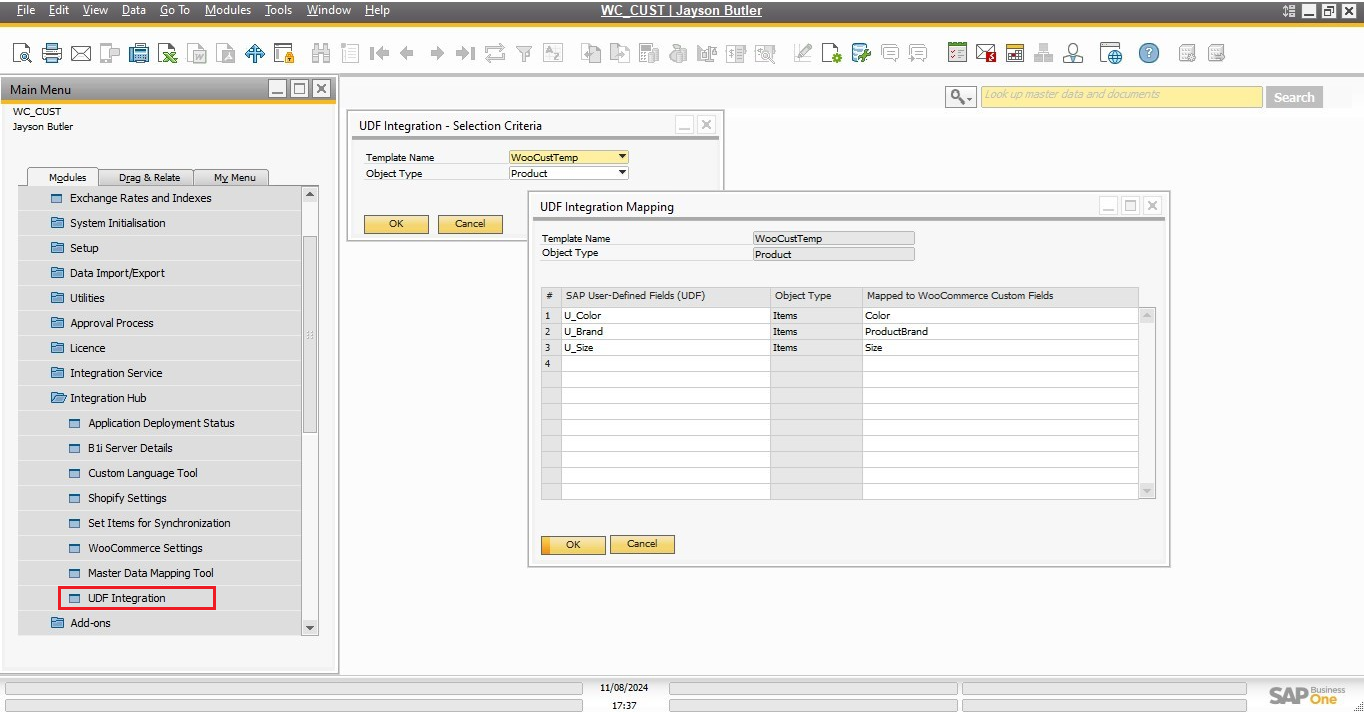The height and width of the screenshot is (712, 1364).
Task: Open the Object Type dropdown
Action: click(622, 173)
